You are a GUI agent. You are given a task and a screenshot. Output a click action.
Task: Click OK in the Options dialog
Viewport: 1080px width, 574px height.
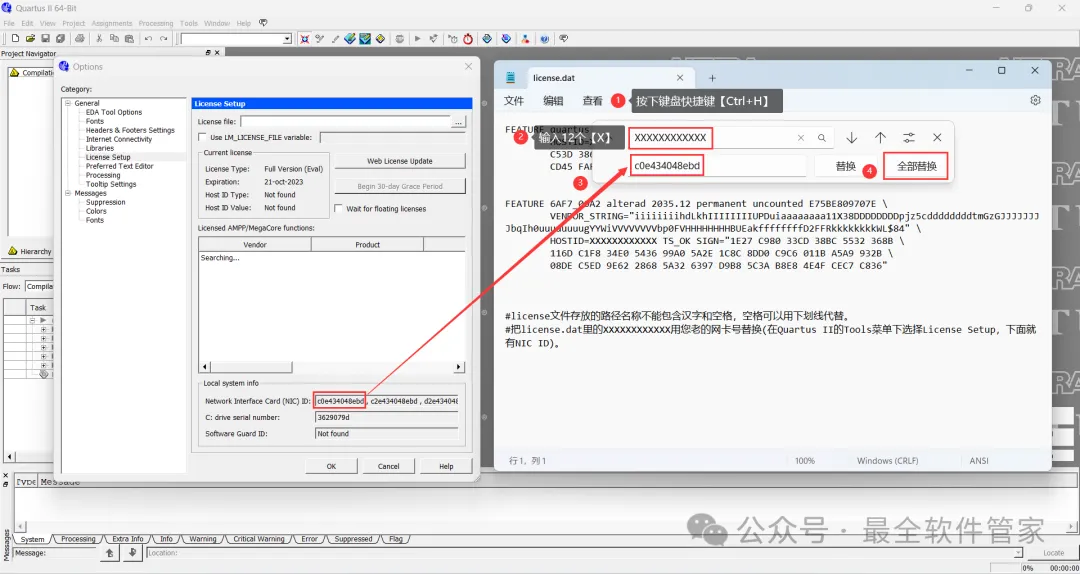click(x=331, y=467)
